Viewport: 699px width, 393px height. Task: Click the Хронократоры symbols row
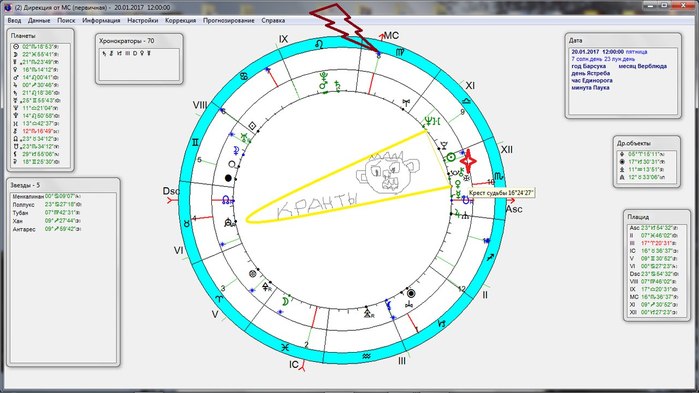click(127, 53)
